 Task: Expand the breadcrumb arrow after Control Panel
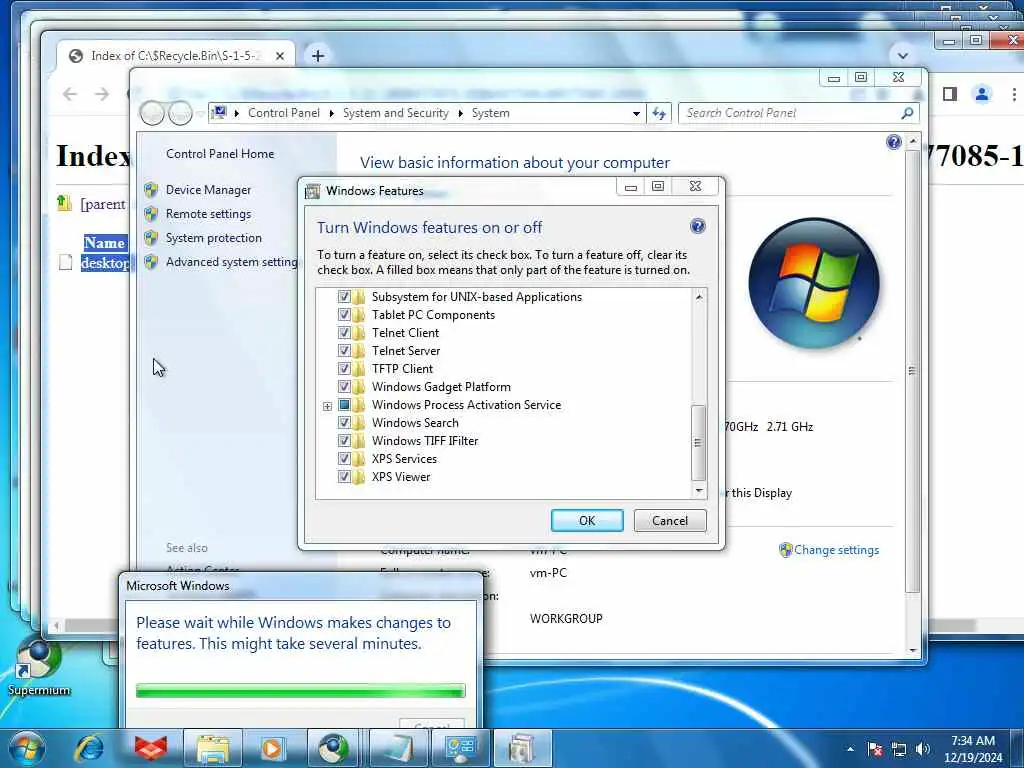click(x=331, y=114)
